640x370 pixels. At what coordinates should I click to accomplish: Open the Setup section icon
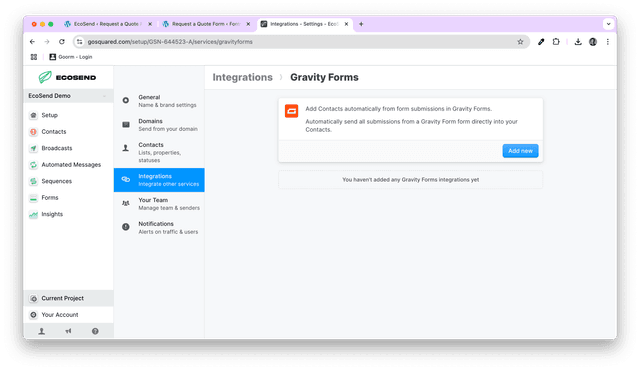coord(33,115)
